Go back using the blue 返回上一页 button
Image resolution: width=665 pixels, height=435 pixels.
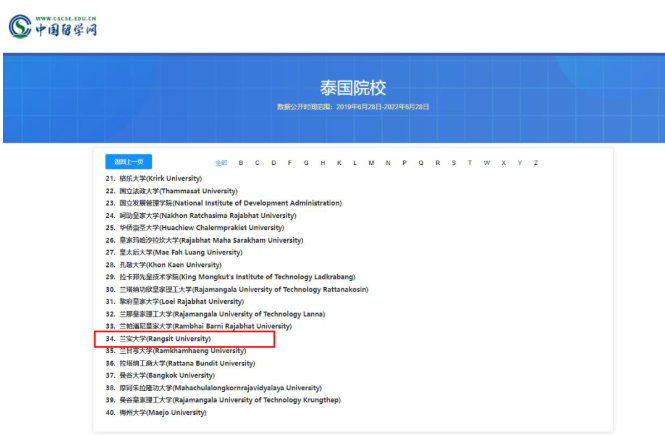129,162
